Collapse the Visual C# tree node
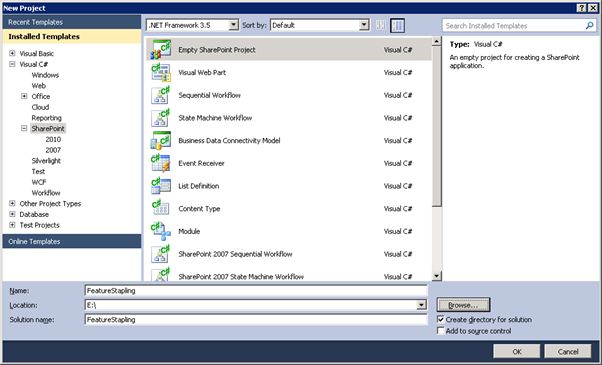This screenshot has height=365, width=602. 12,64
